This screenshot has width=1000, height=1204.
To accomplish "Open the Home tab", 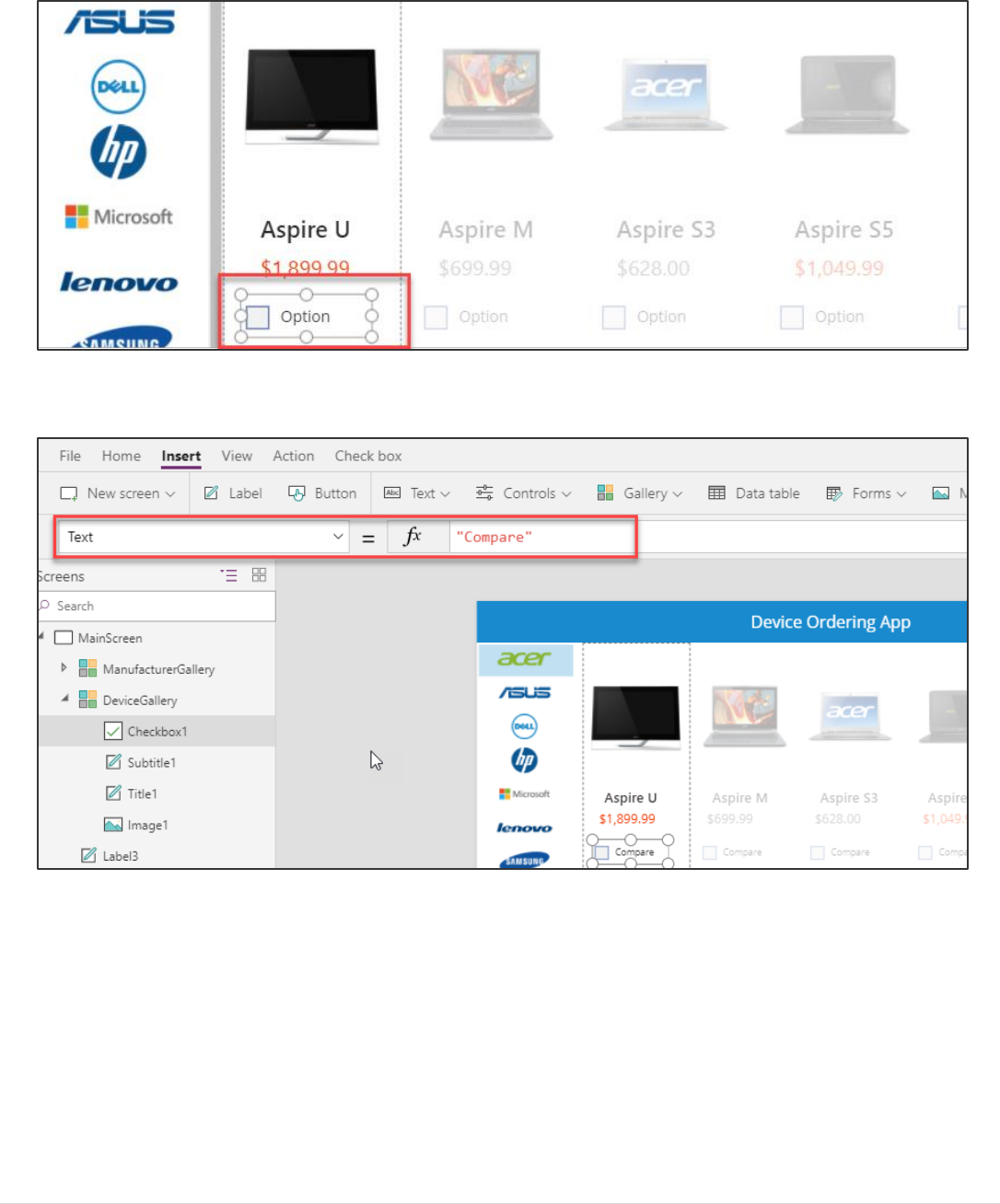I will coord(122,456).
